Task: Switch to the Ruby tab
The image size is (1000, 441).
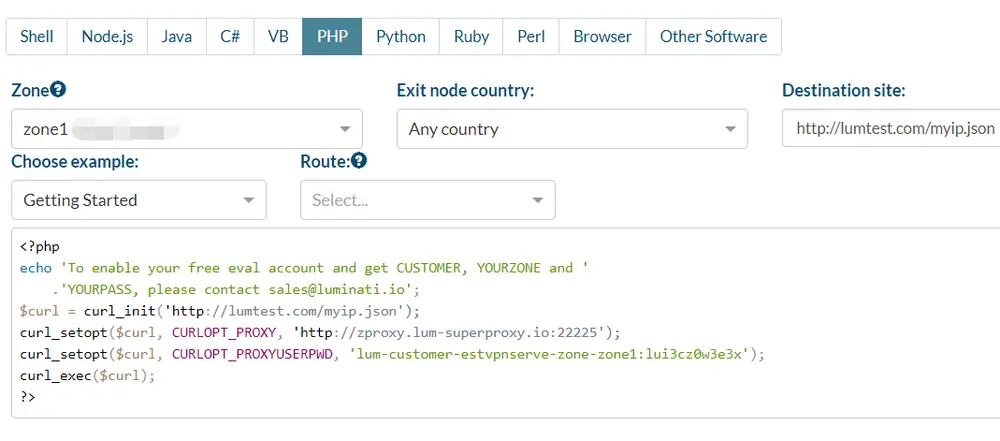Action: (x=471, y=36)
